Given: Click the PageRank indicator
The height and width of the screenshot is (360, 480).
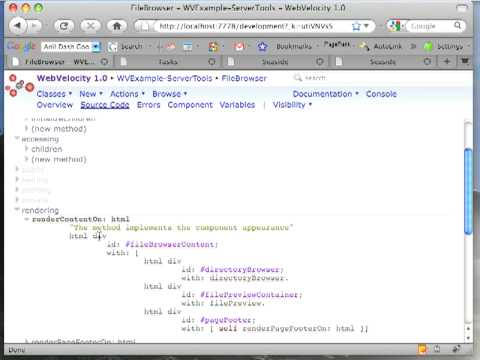Looking at the screenshot, I should coord(337,45).
